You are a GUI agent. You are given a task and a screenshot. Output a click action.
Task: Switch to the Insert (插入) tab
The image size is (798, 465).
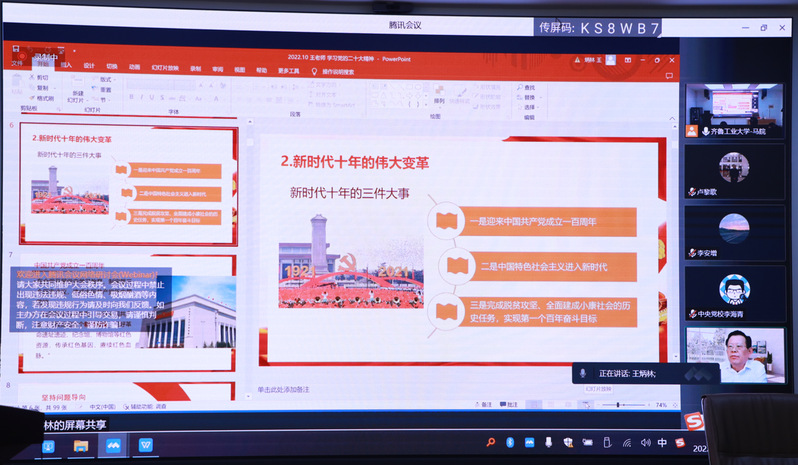click(66, 65)
